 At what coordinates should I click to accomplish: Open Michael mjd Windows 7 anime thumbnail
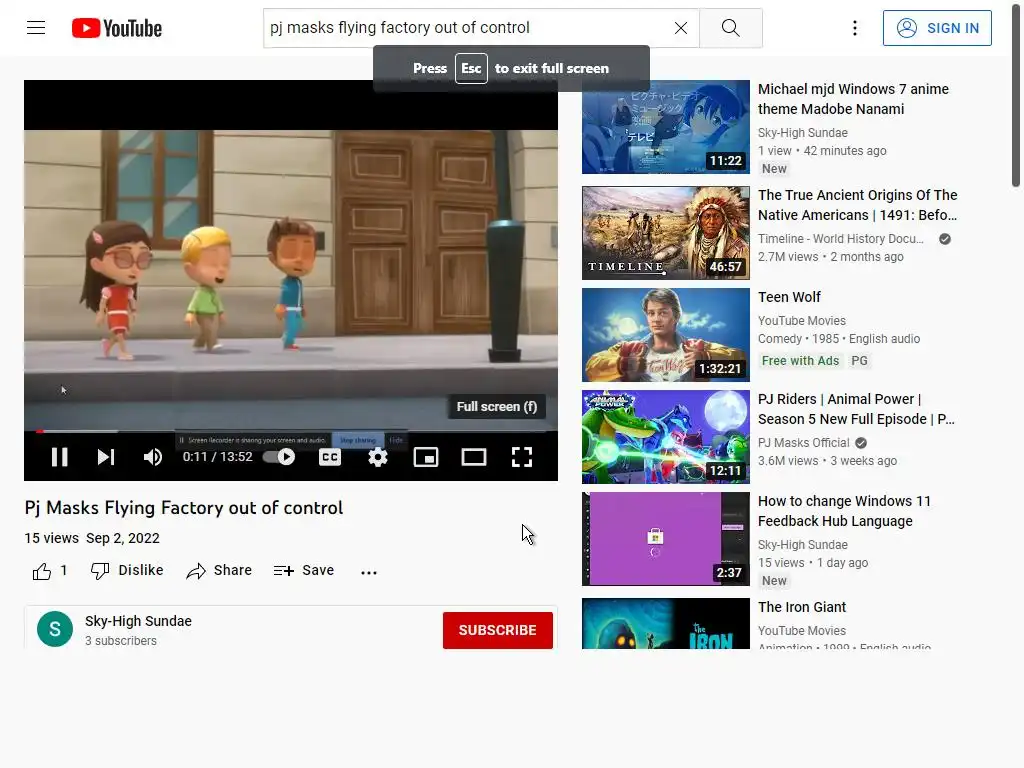point(665,127)
